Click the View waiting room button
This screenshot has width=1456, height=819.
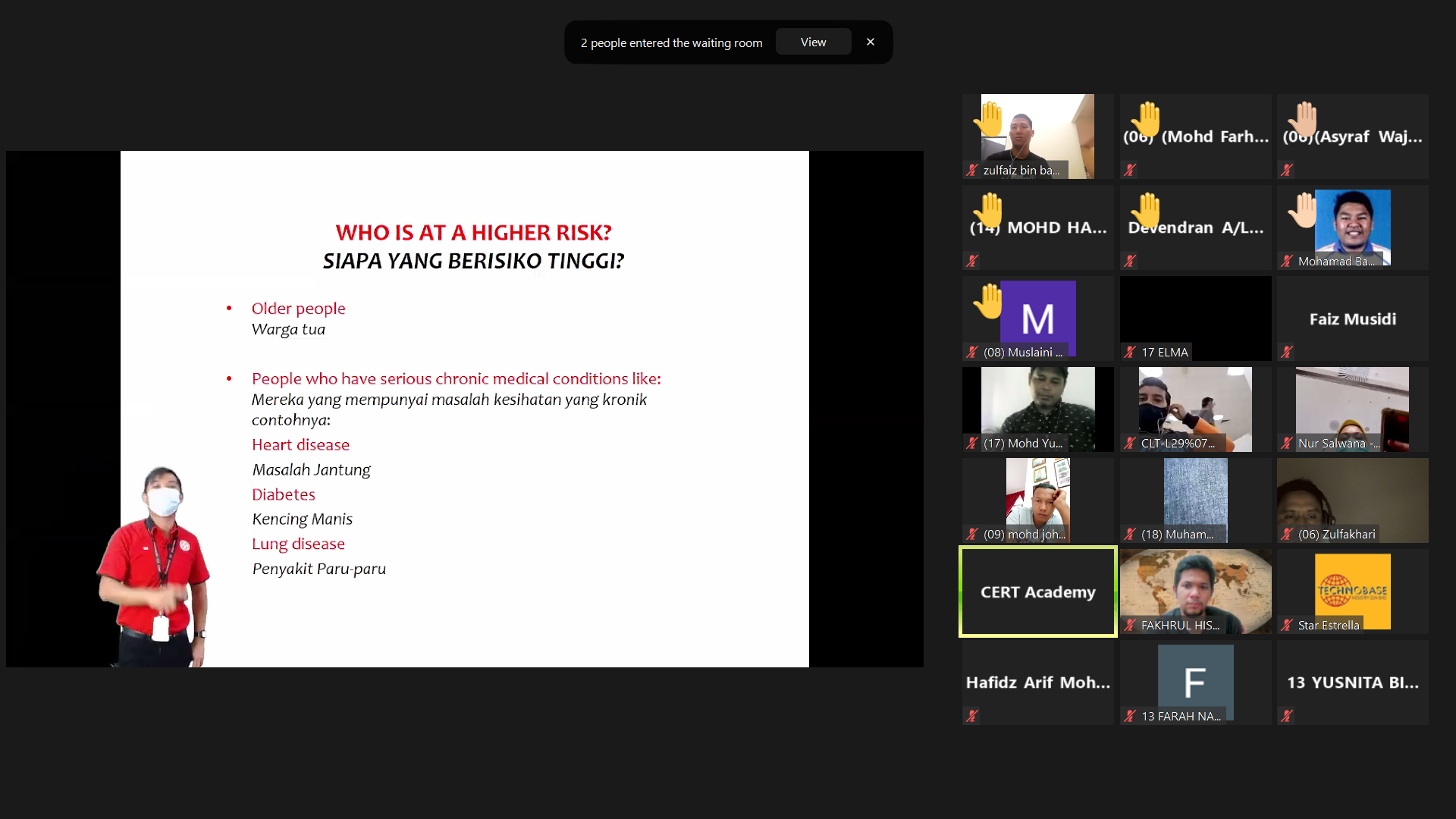813,42
